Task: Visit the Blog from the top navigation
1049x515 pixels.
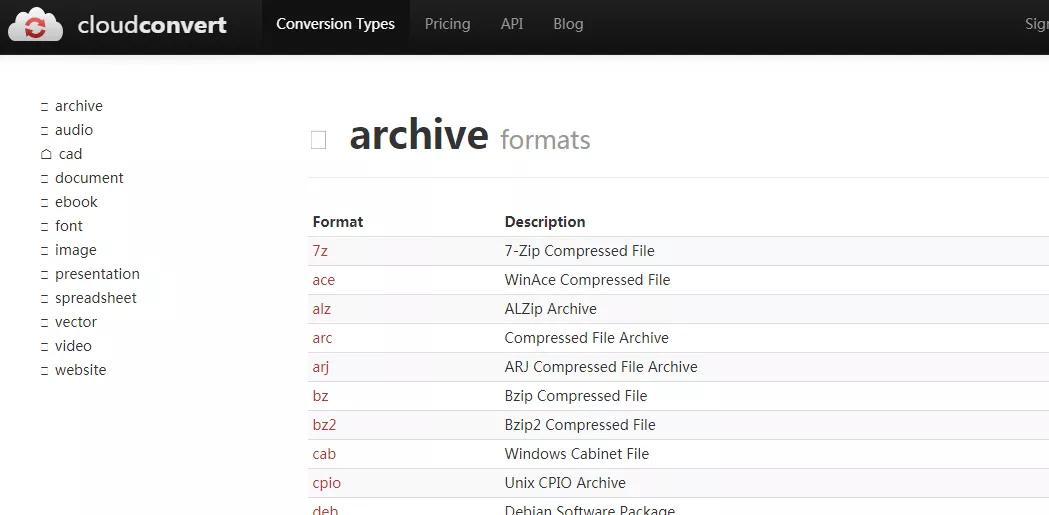Action: click(568, 24)
